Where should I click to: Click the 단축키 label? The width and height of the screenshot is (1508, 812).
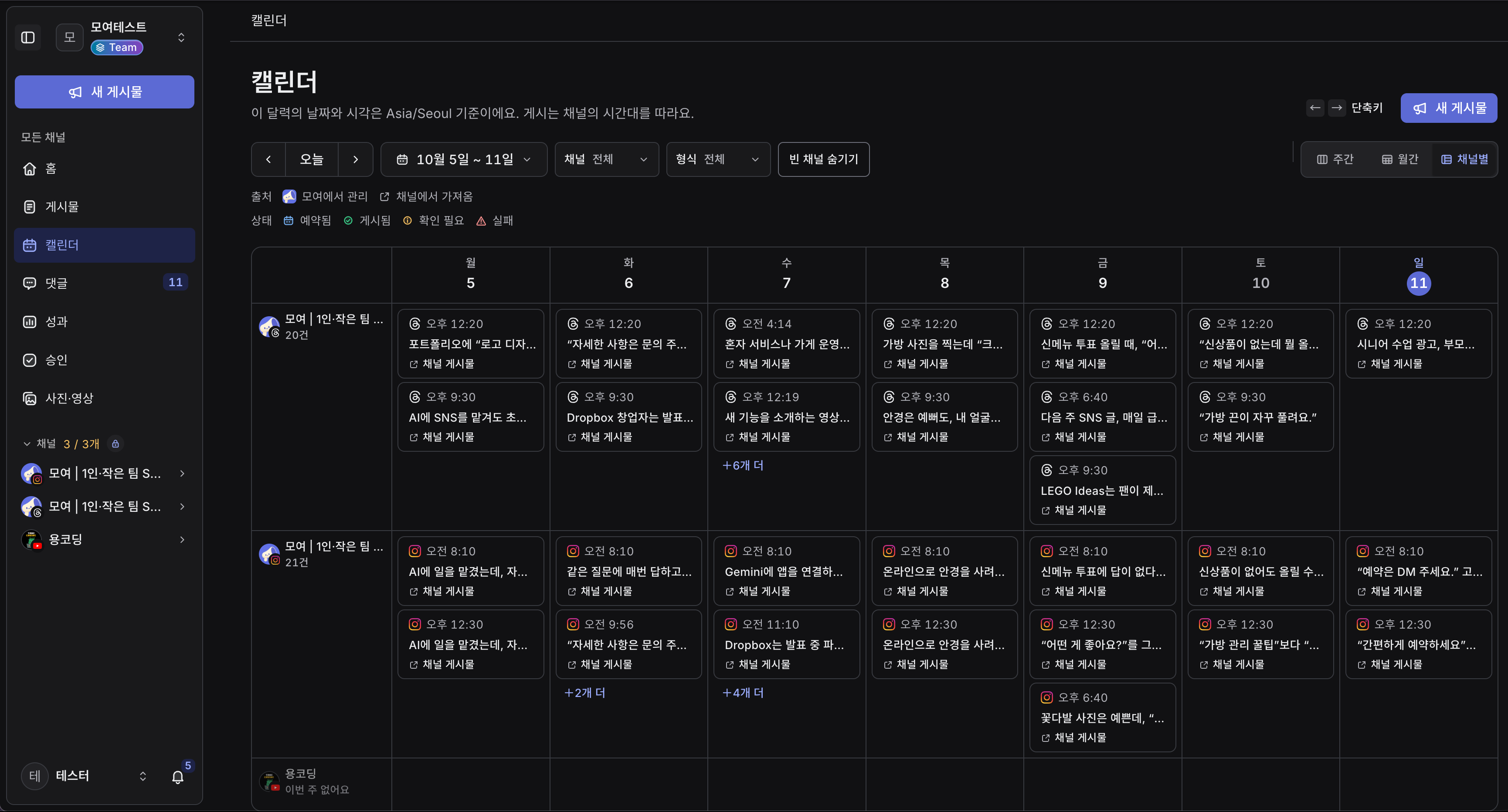coord(1367,108)
